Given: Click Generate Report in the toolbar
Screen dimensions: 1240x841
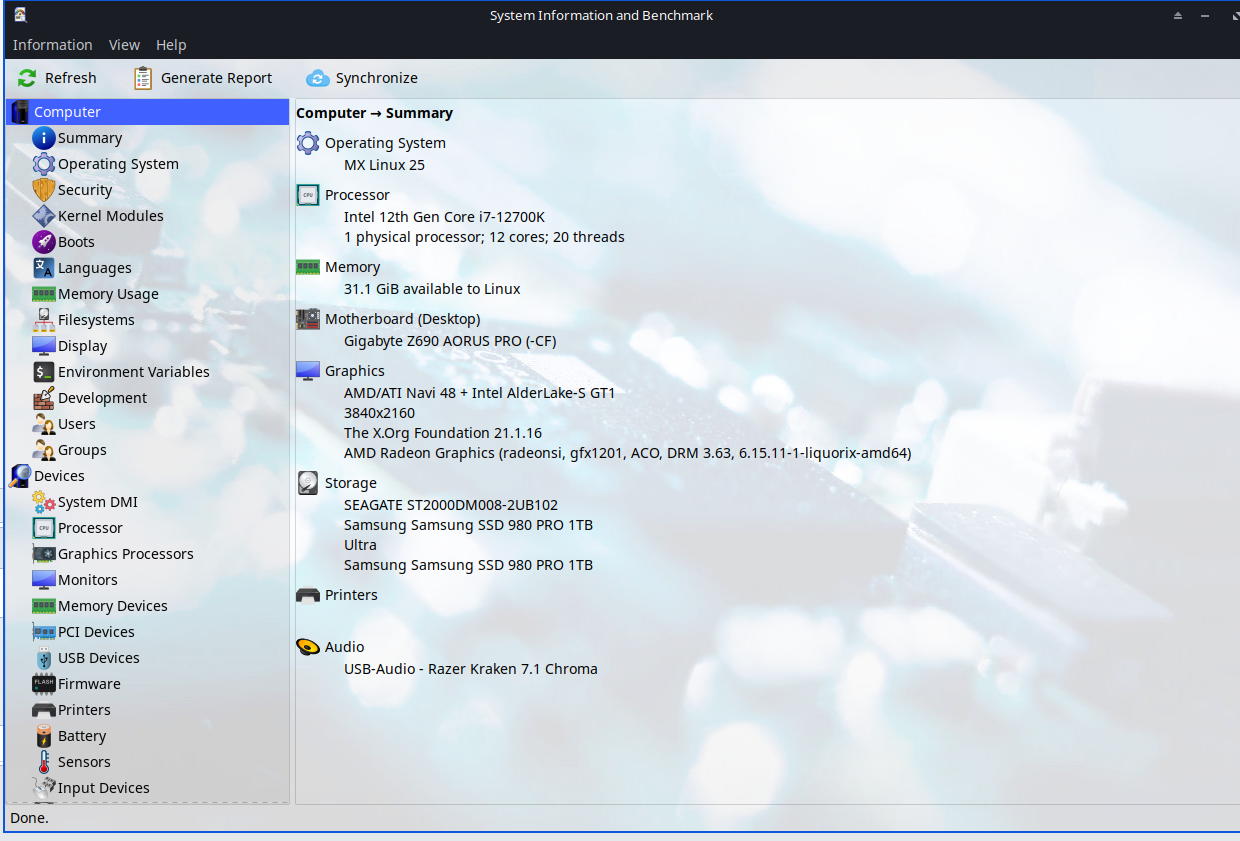Looking at the screenshot, I should (x=203, y=78).
